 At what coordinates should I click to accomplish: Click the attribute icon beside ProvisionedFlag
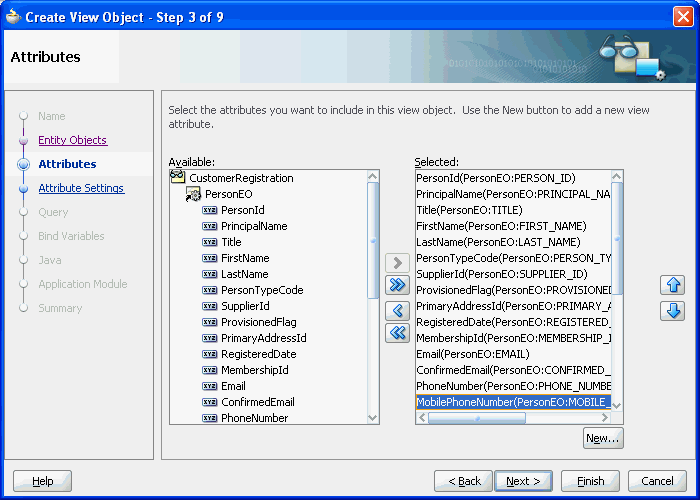pos(209,322)
